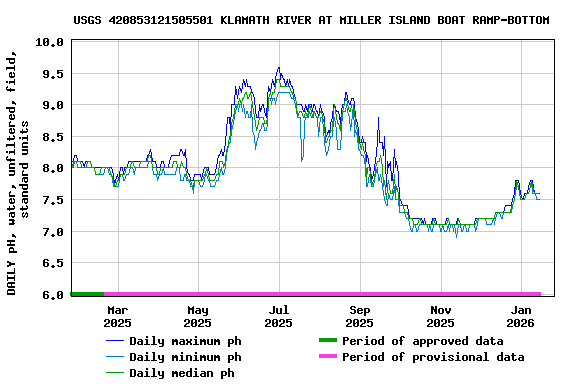Click the 10.0 y-axis tick label

coord(49,42)
